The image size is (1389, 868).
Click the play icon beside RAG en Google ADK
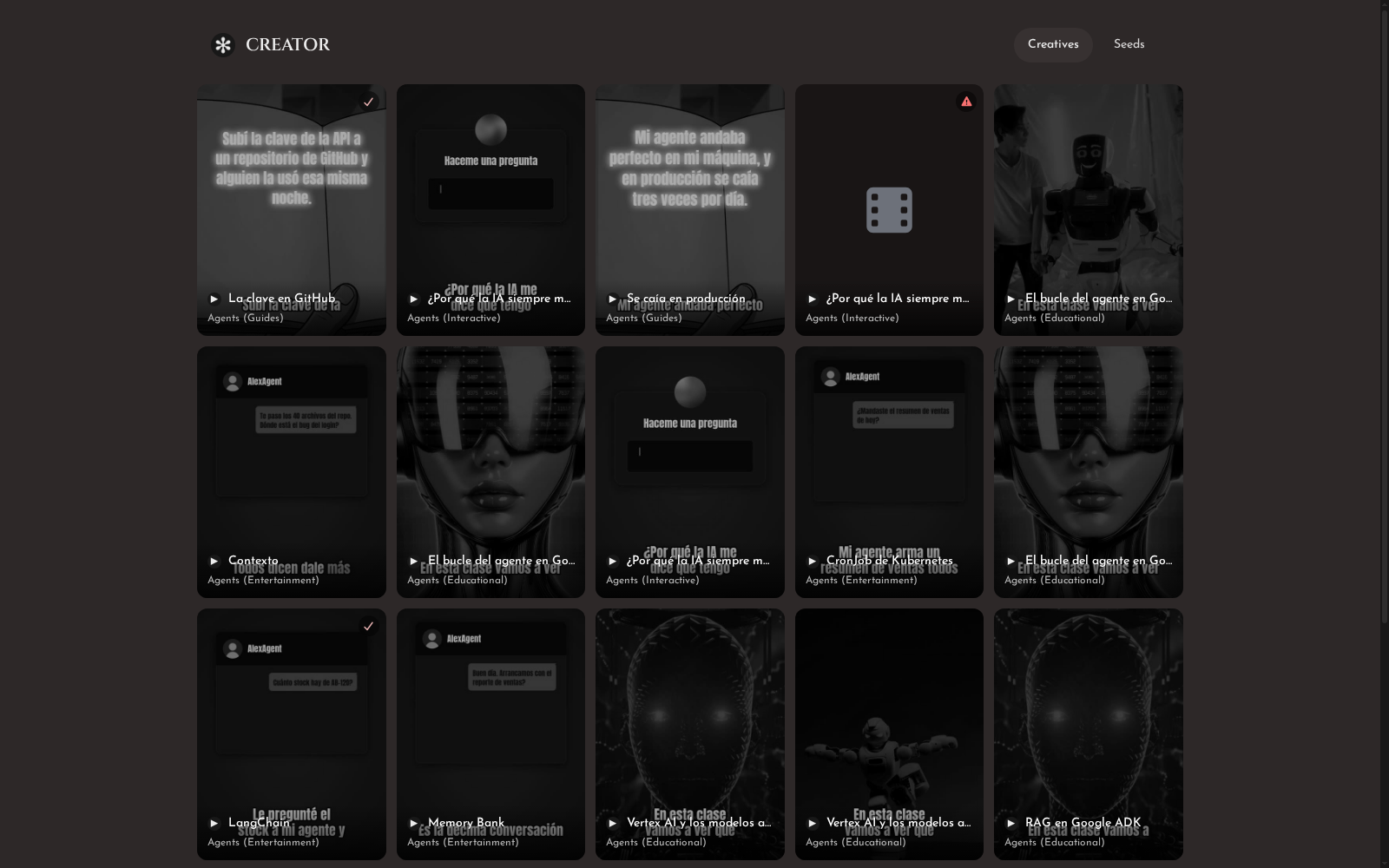click(x=1011, y=823)
